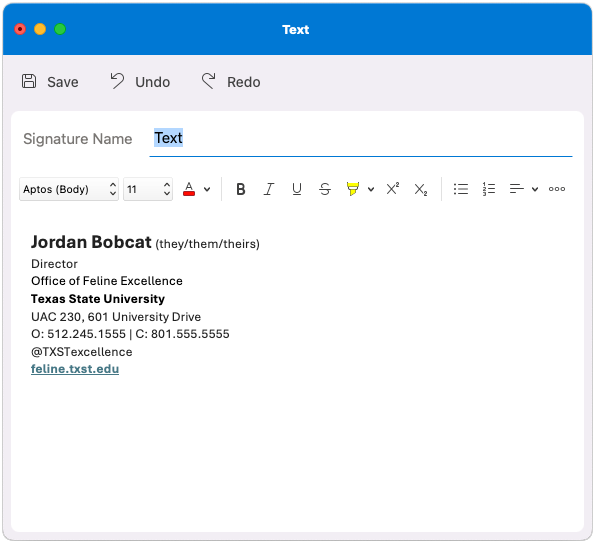Click the @TXSTexcellence handle
This screenshot has height=544, width=595.
tap(82, 352)
